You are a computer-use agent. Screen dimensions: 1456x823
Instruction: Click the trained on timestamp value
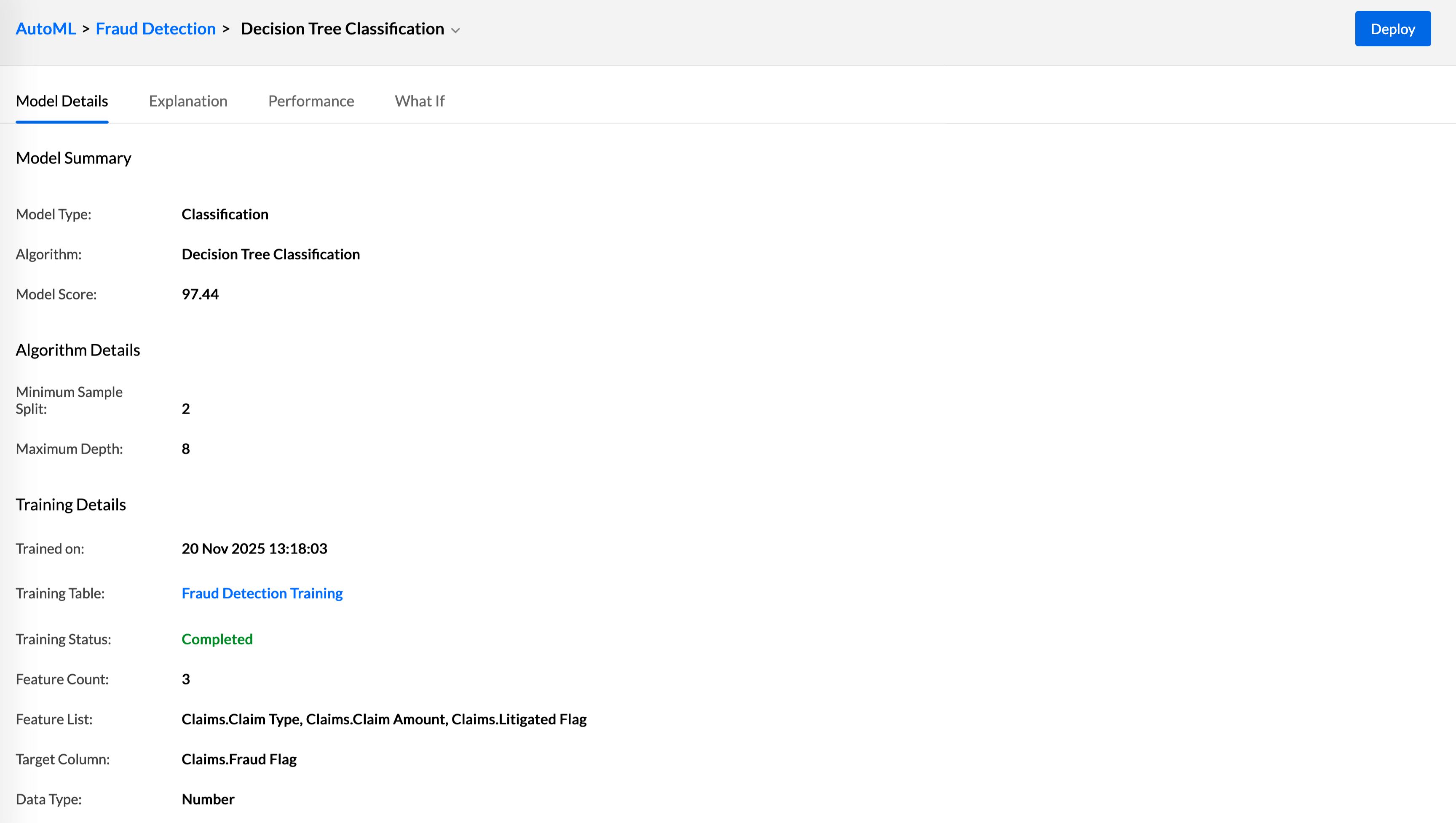[254, 548]
